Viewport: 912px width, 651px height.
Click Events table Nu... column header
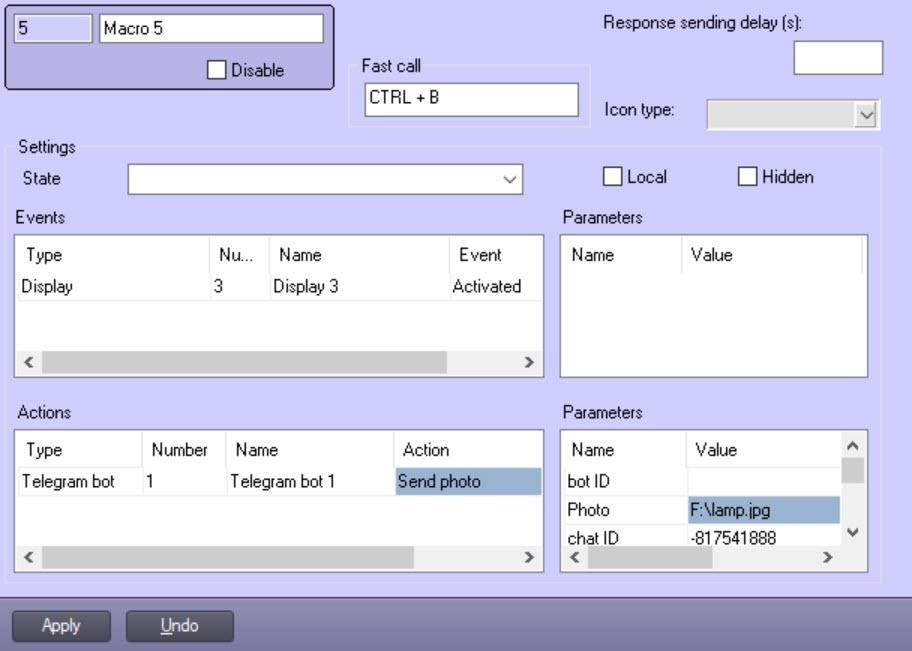240,255
